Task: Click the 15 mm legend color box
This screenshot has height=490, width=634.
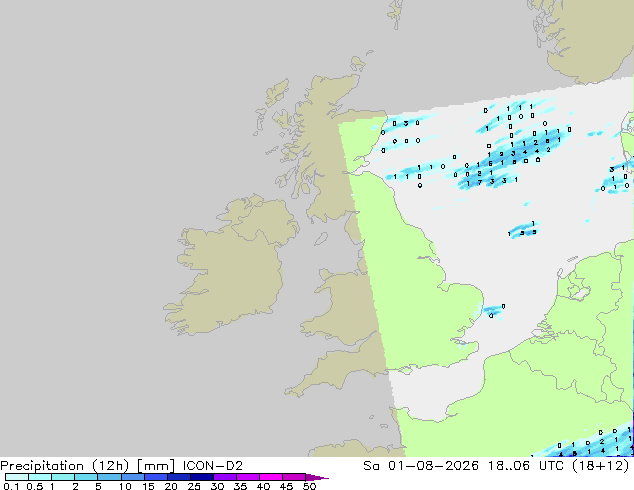Action: pos(156,477)
